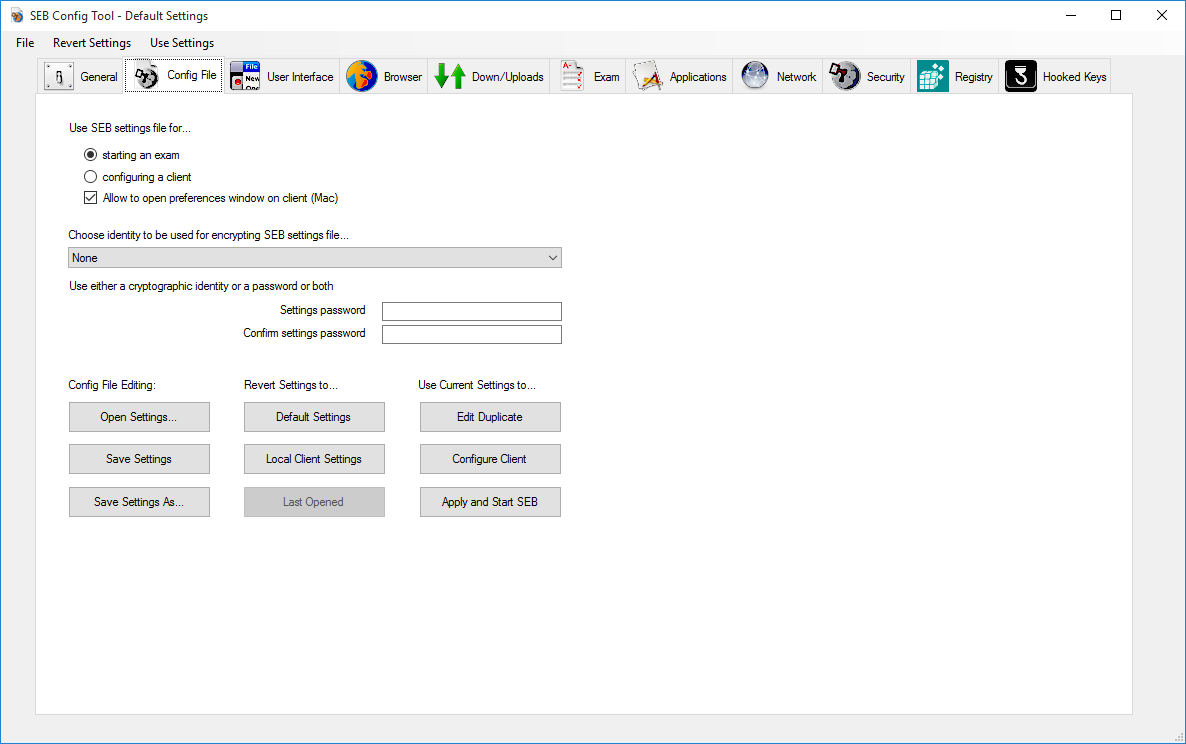Click the Apply and Start SEB button
Viewport: 1186px width, 744px height.
[x=490, y=502]
